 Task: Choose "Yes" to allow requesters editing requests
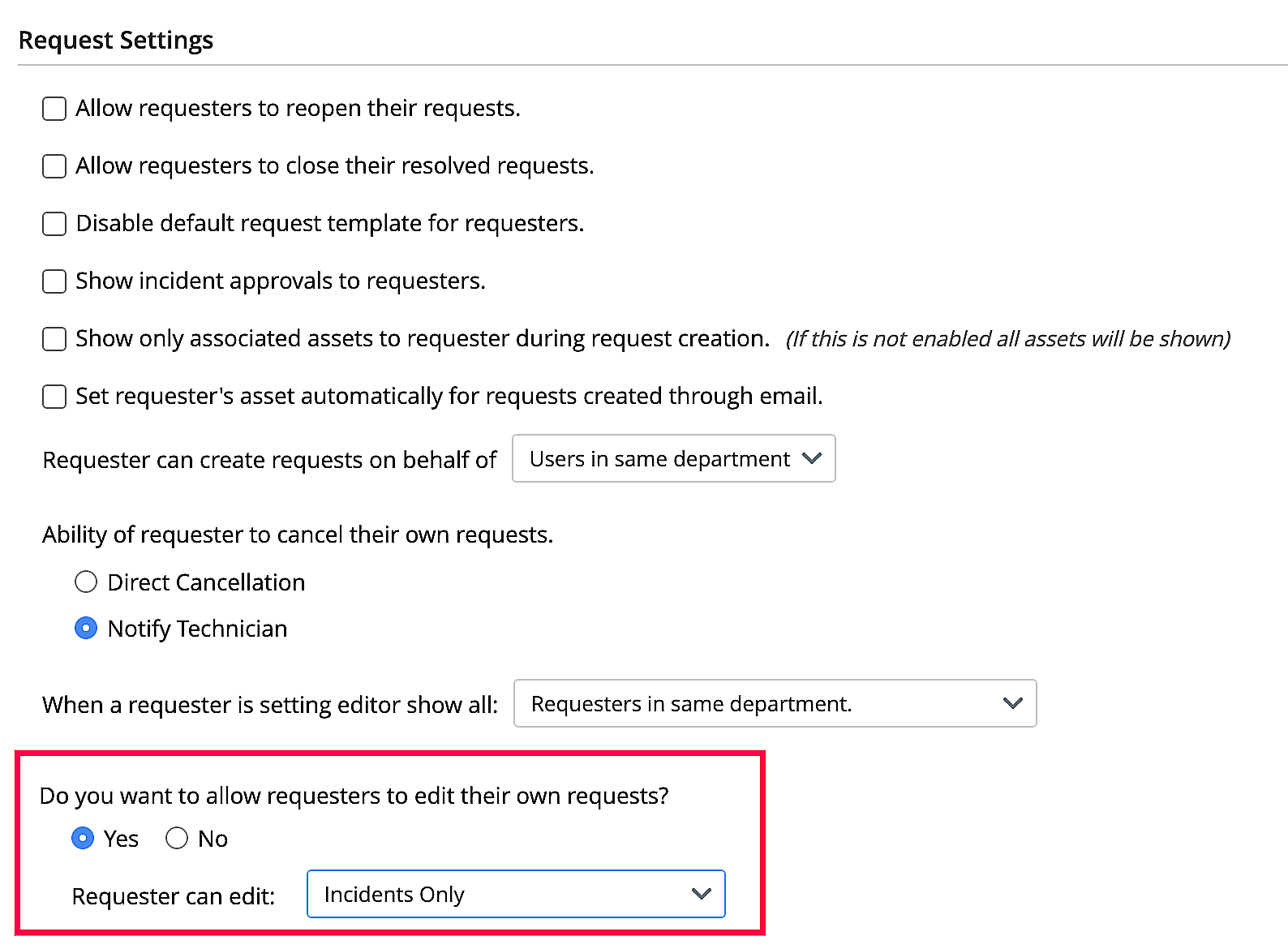83,838
